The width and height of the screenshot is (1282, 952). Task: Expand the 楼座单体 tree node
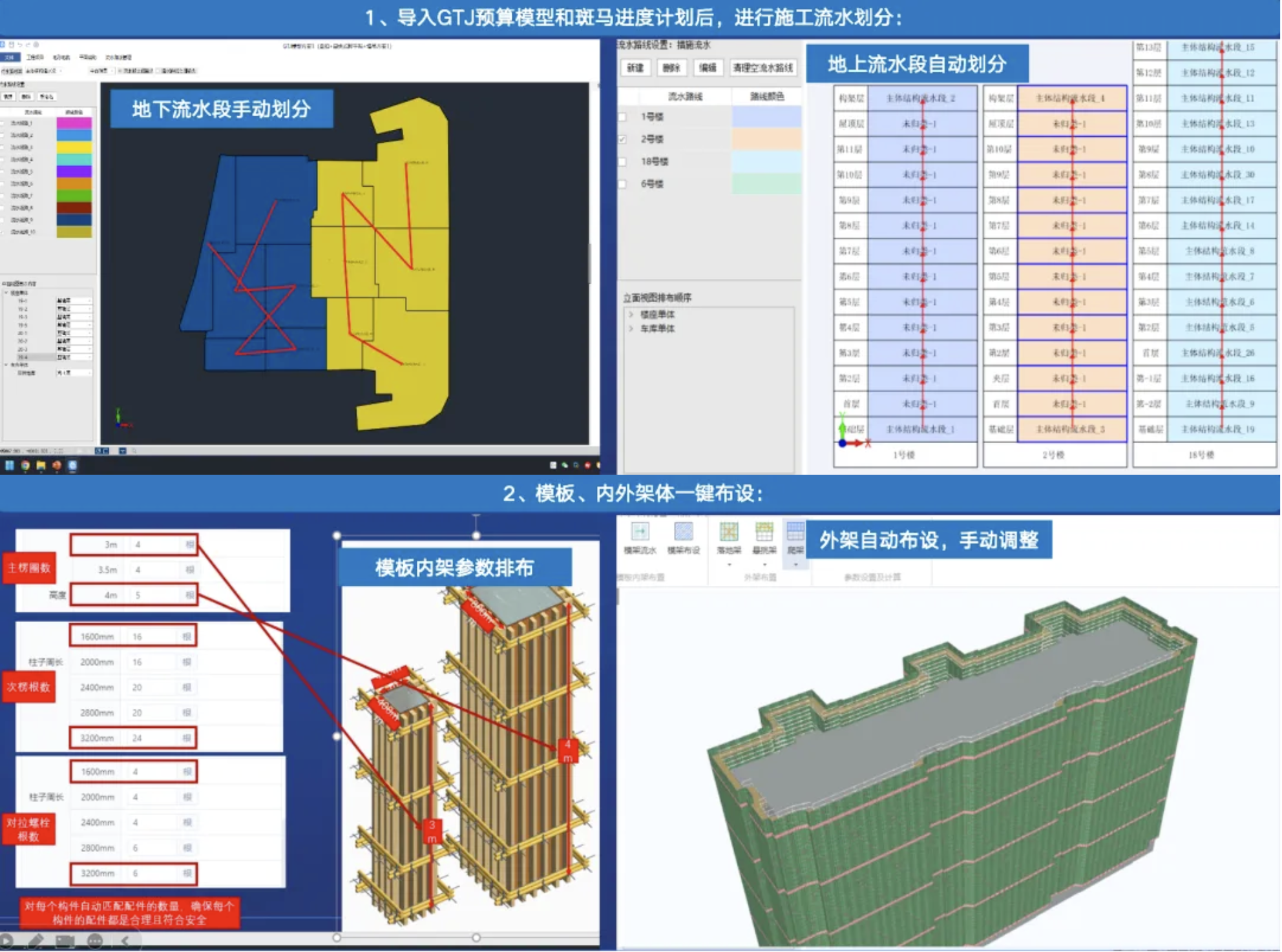(631, 315)
